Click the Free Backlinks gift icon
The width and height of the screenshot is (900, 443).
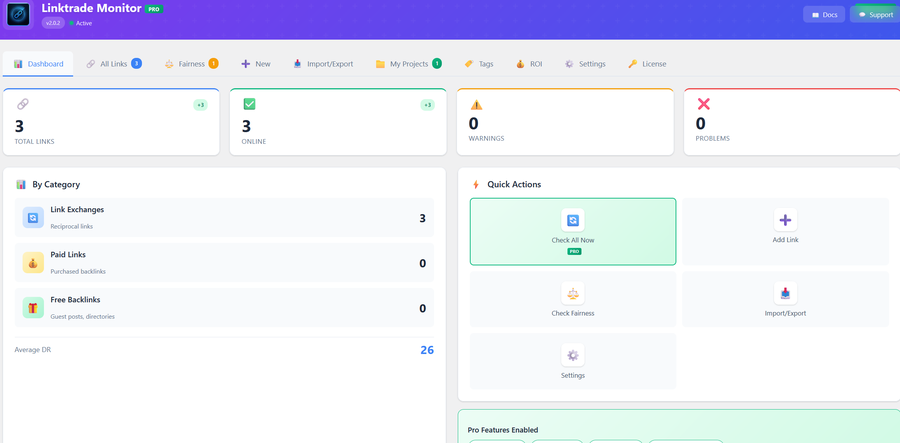click(33, 308)
